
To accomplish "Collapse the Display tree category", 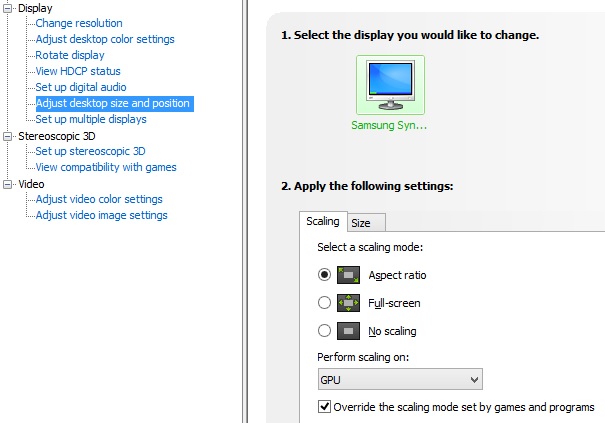I will click(9, 8).
